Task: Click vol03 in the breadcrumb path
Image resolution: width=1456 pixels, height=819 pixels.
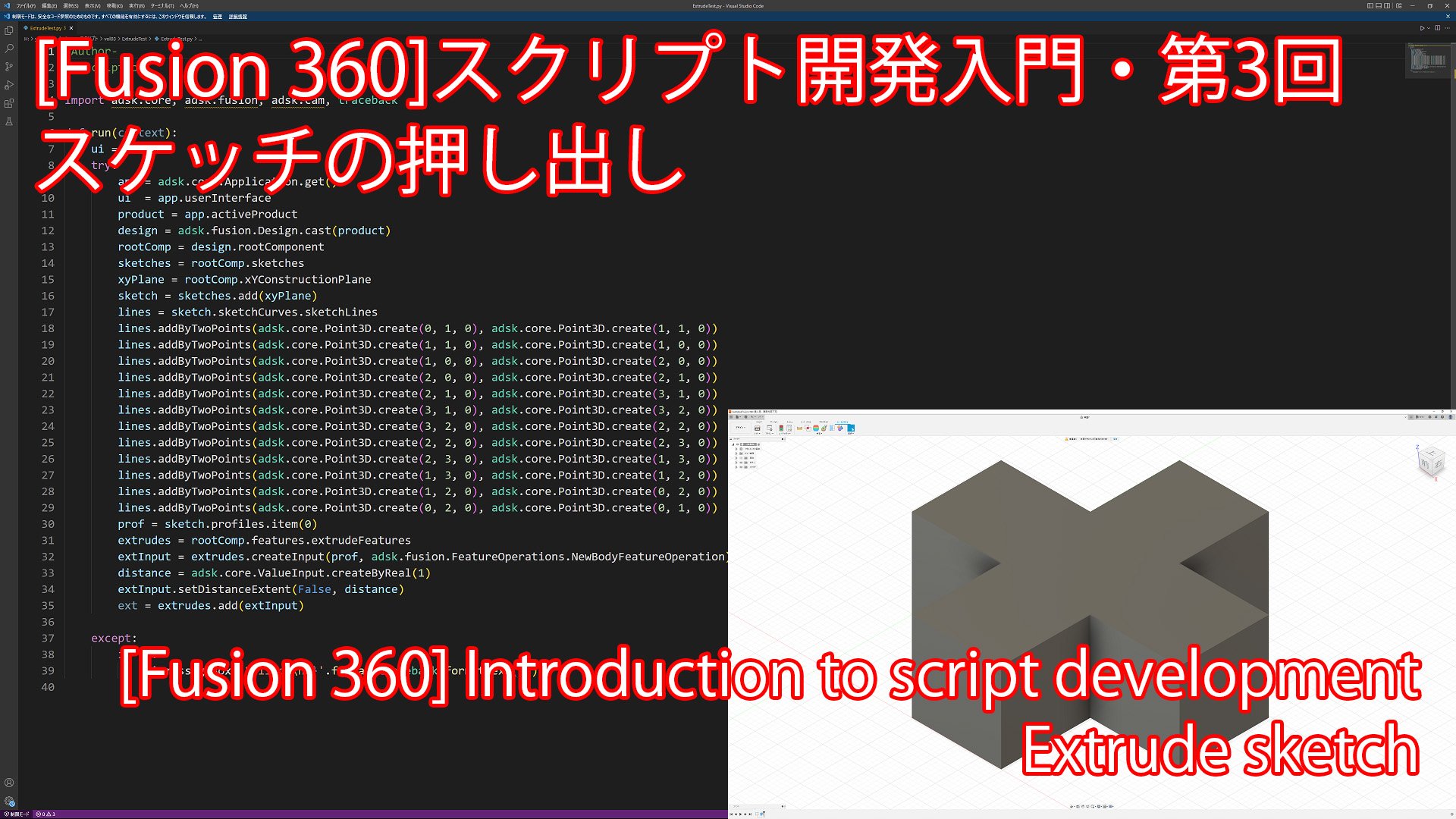Action: pyautogui.click(x=110, y=39)
